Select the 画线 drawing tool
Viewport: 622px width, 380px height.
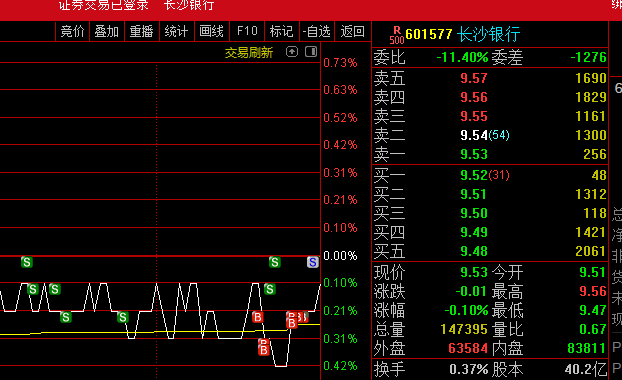point(211,31)
